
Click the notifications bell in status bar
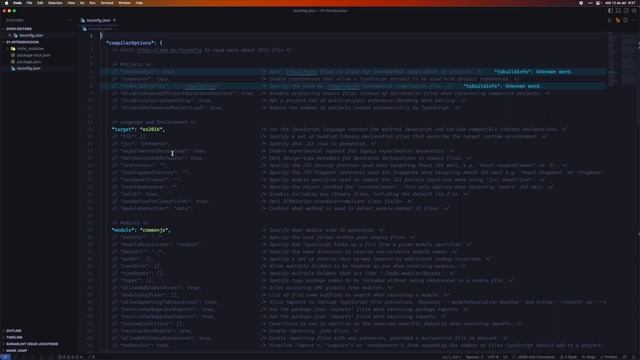point(634,357)
